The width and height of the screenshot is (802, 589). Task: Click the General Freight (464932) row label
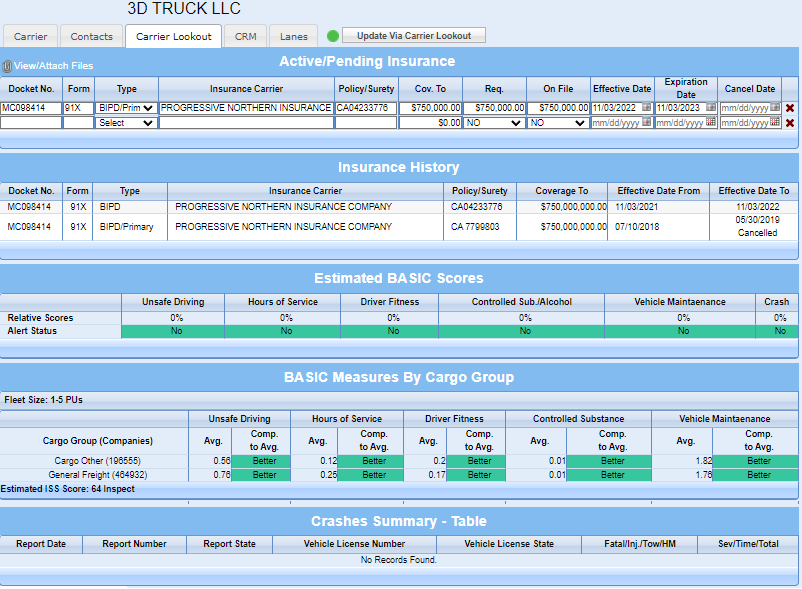coord(98,474)
